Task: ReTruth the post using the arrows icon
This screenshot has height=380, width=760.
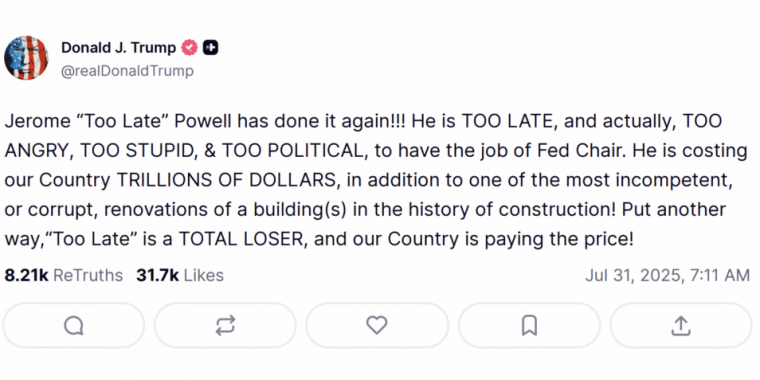Action: click(x=225, y=325)
